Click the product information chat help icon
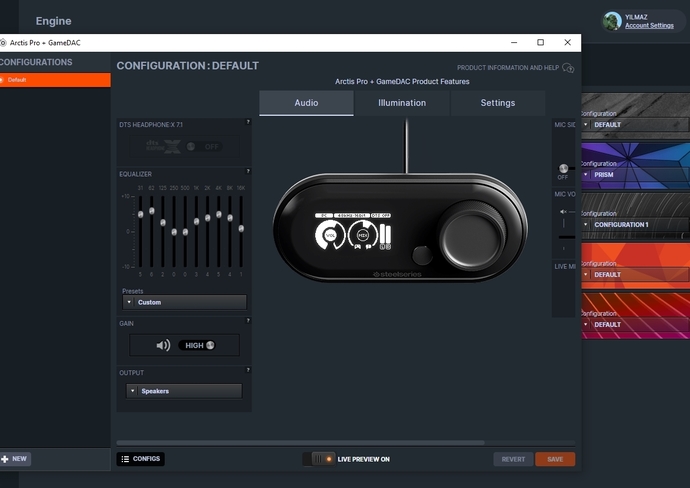 pos(568,68)
